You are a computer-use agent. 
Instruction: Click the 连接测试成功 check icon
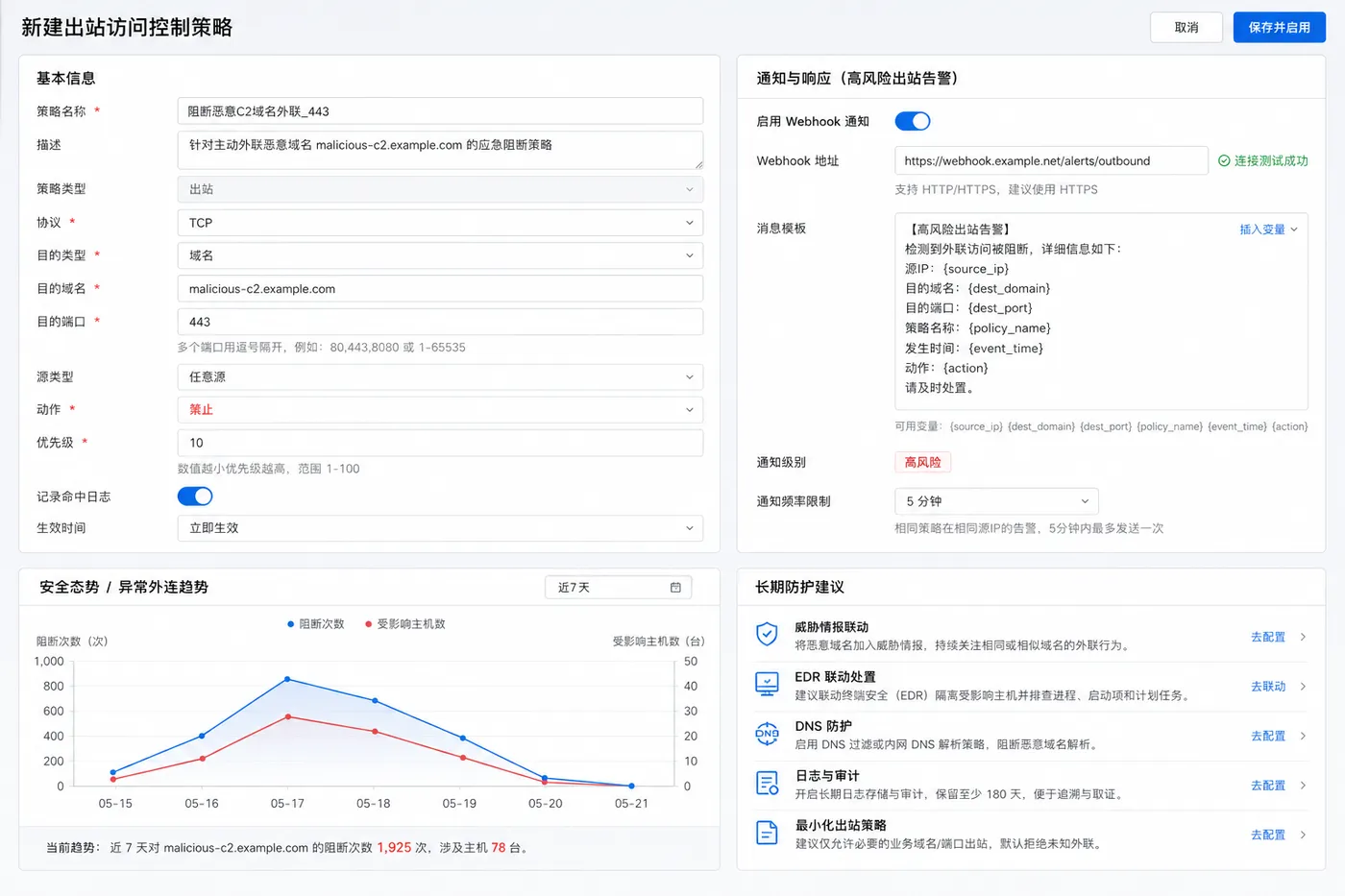[1224, 161]
